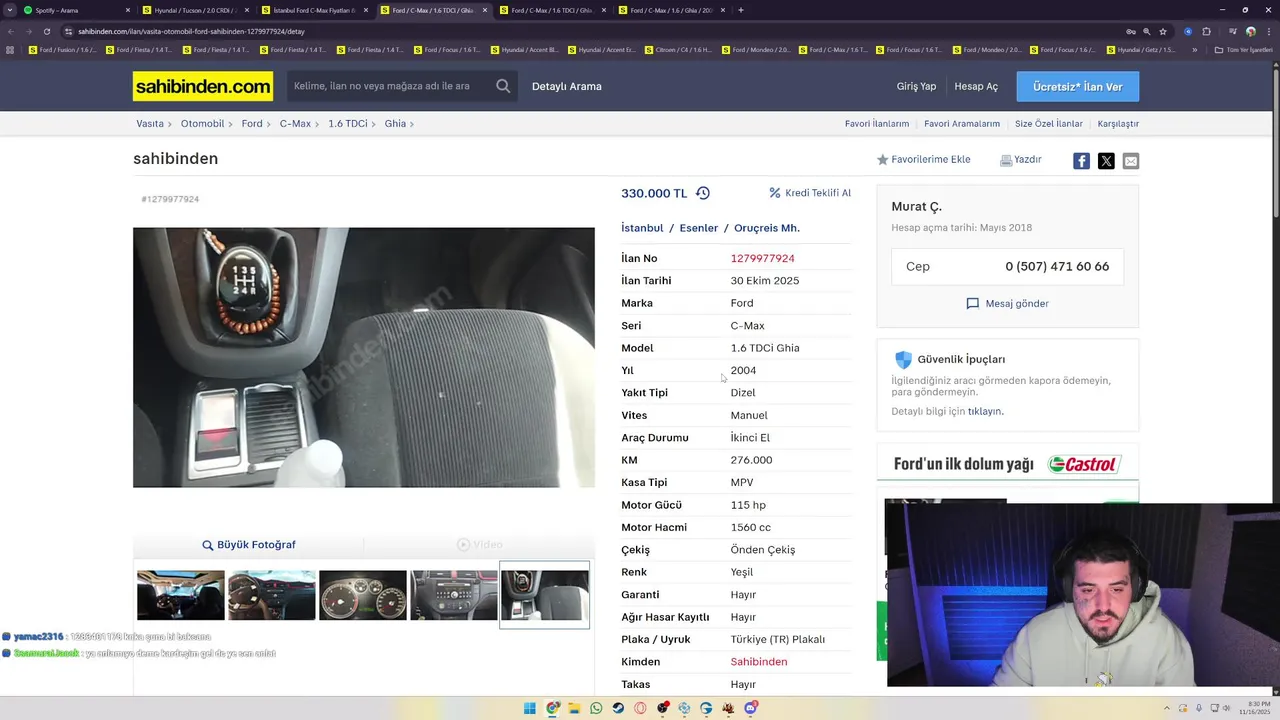Open Büyük Fotoğraf magnifier
The image size is (1280, 720).
pyautogui.click(x=208, y=545)
